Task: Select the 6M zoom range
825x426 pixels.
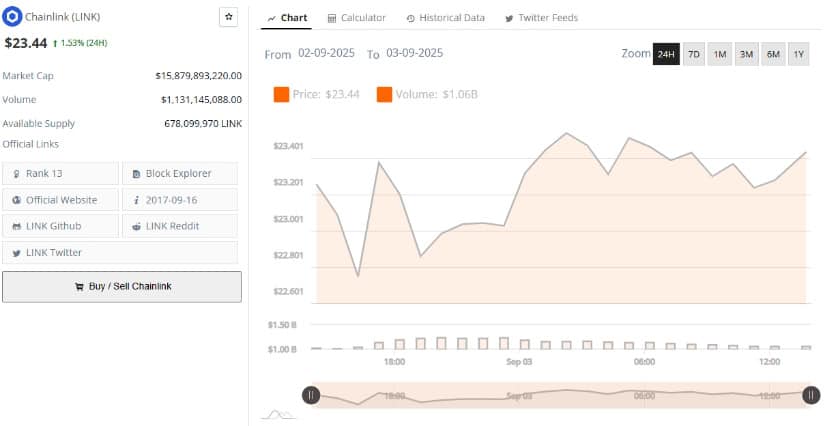Action: [773, 54]
